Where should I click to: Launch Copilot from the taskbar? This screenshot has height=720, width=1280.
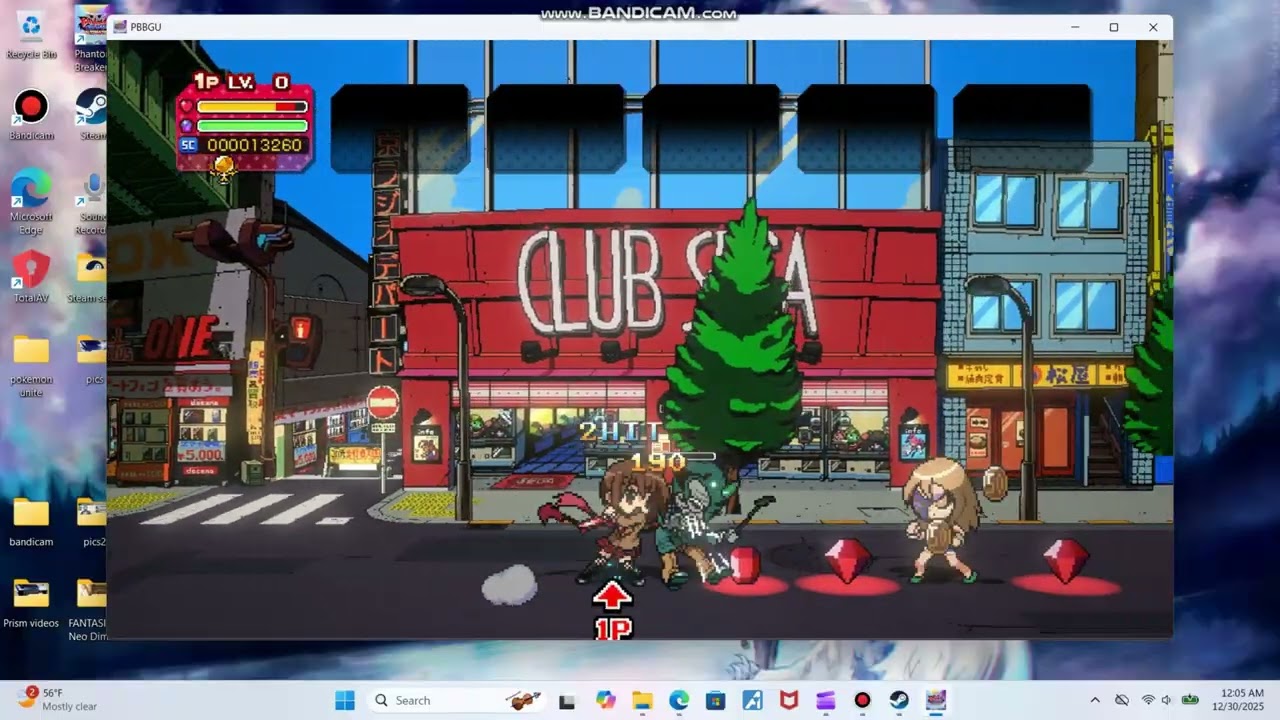[x=605, y=700]
